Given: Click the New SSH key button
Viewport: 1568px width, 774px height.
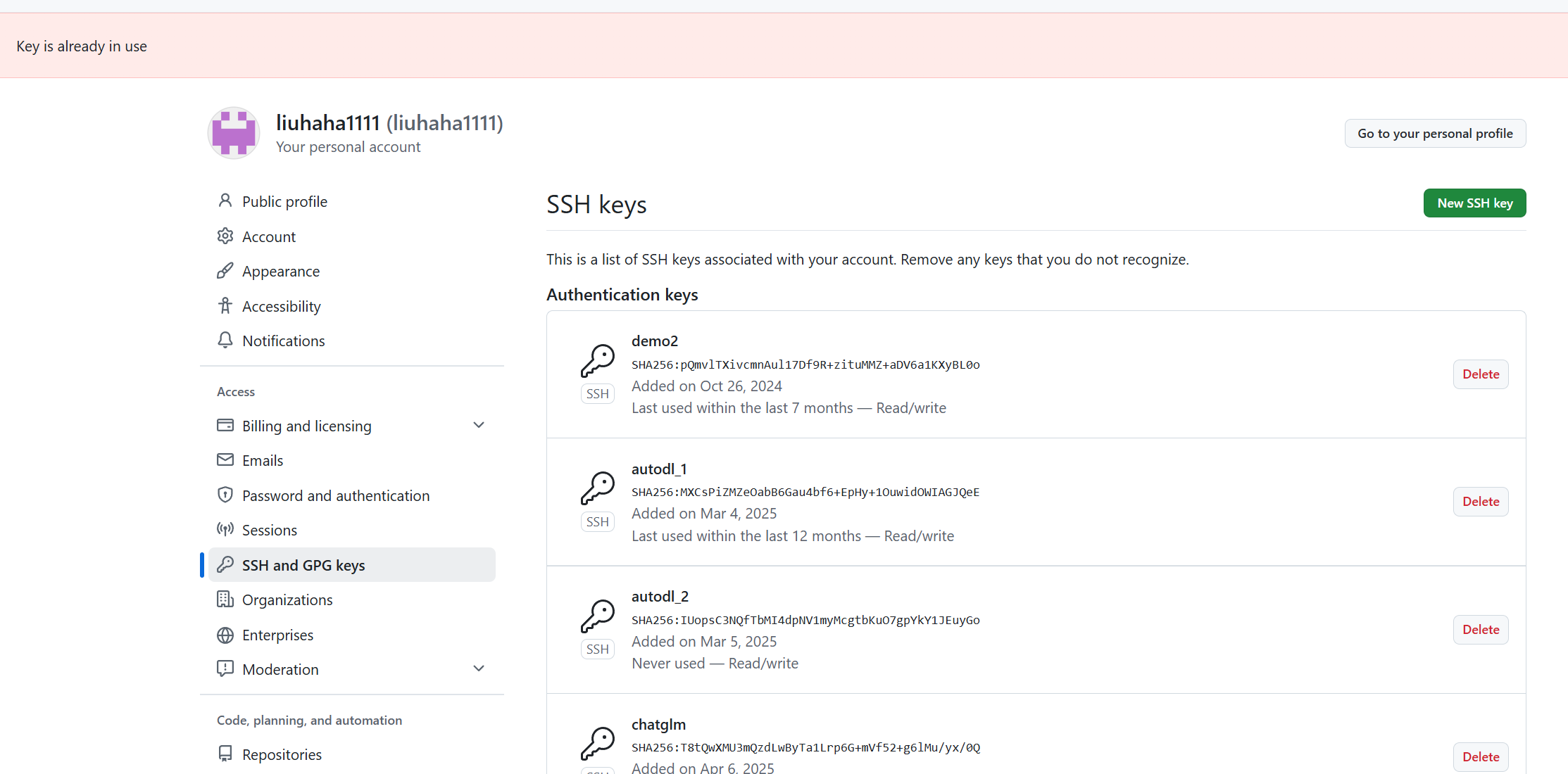Looking at the screenshot, I should point(1474,203).
